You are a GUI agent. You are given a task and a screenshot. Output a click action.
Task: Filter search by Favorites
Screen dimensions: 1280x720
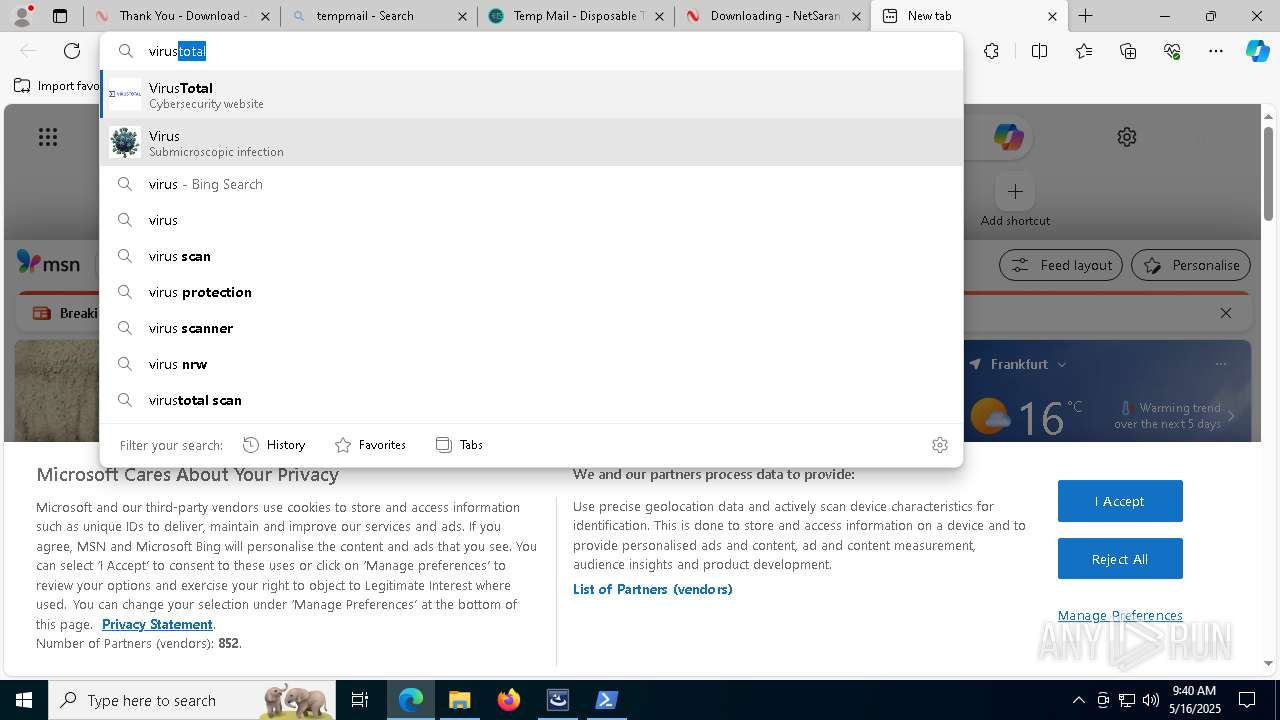pyautogui.click(x=370, y=445)
